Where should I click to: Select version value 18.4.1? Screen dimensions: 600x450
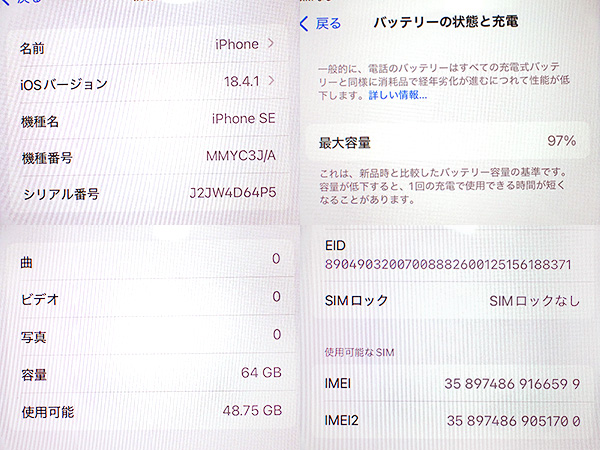241,81
